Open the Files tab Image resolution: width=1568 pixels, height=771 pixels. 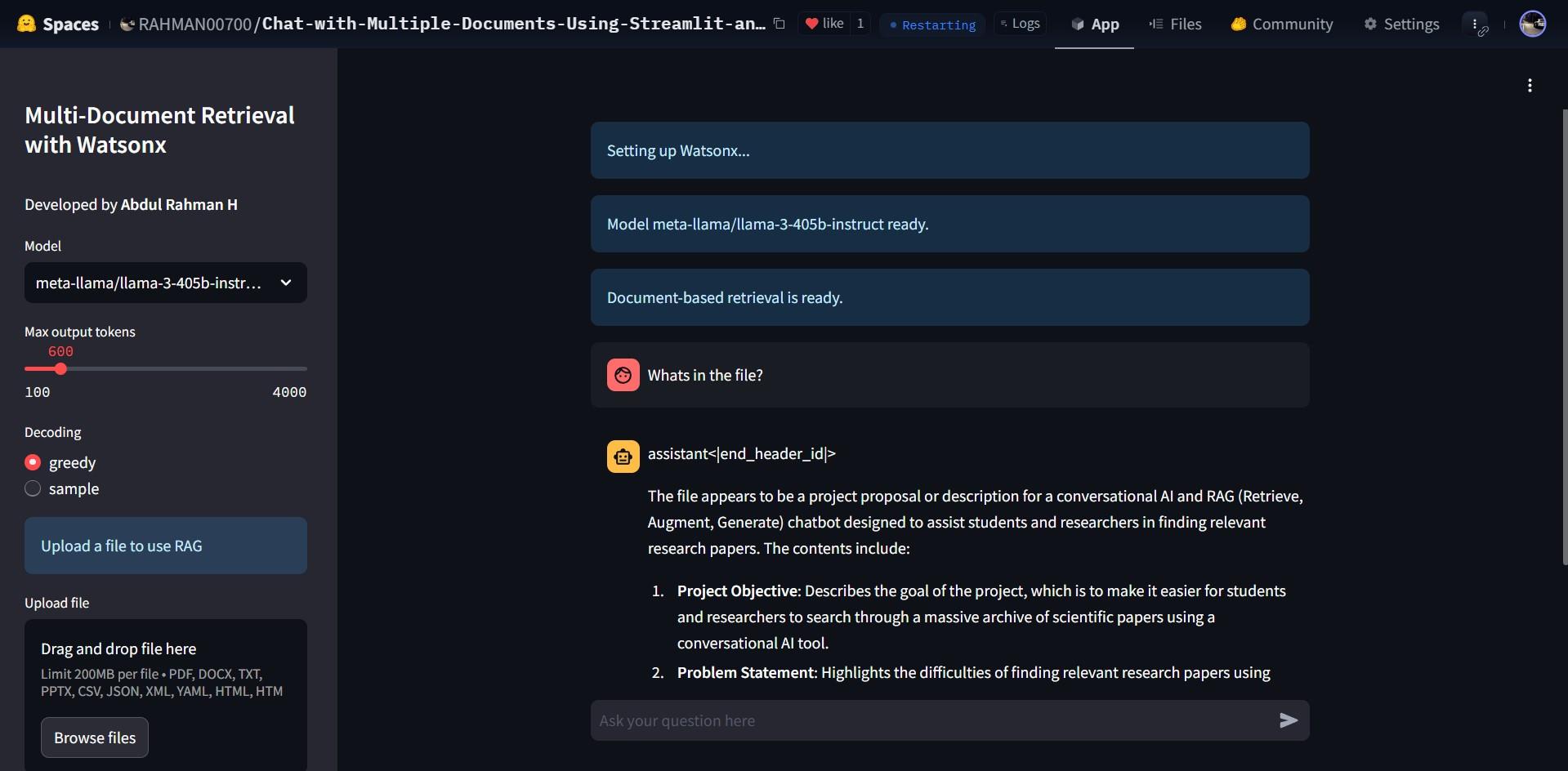[1175, 25]
